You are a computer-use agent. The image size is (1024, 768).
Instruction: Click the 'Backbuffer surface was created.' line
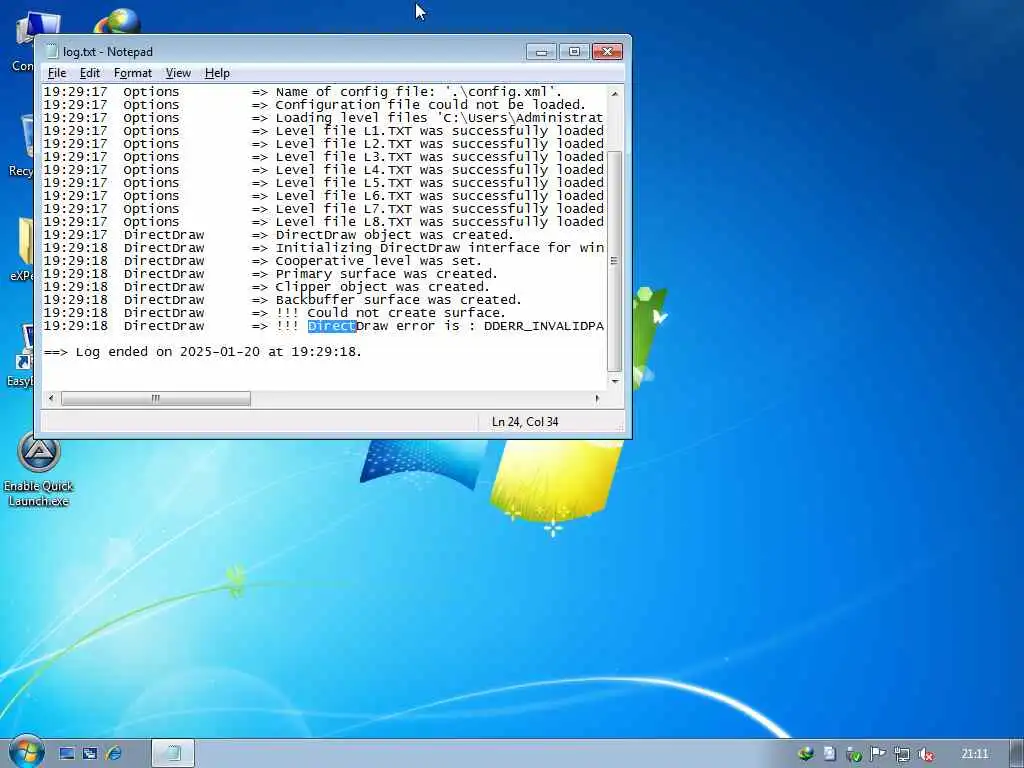pos(282,300)
